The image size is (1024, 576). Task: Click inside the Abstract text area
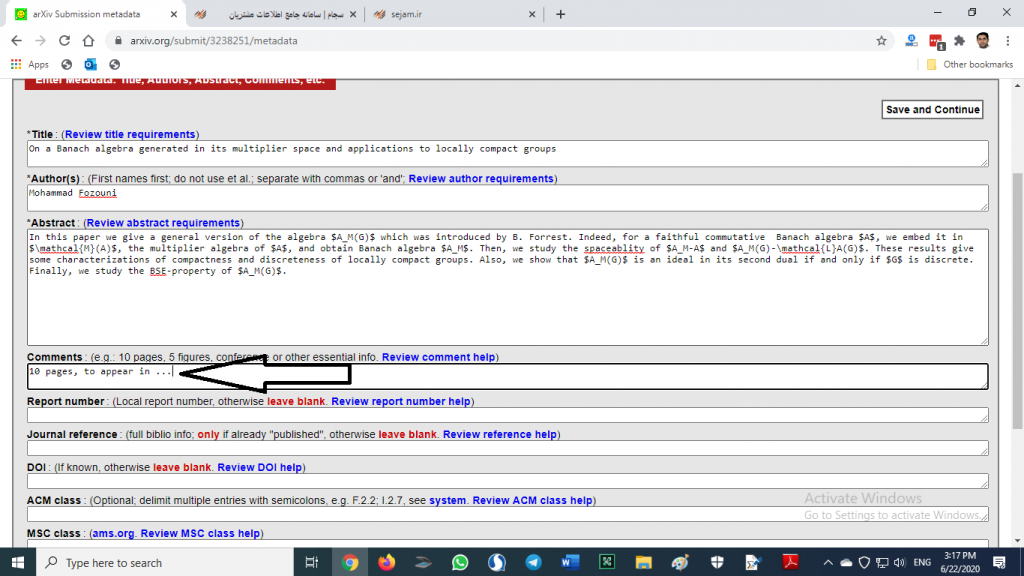click(x=507, y=287)
